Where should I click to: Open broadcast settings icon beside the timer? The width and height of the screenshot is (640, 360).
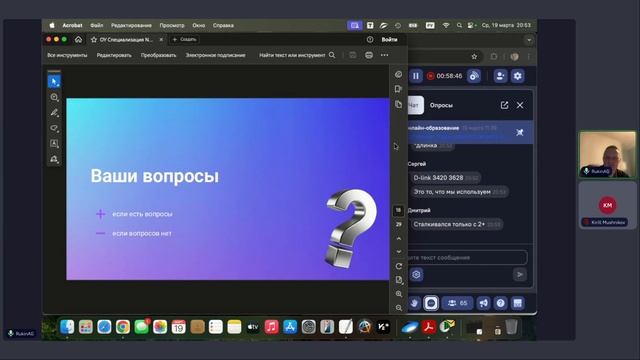click(474, 76)
